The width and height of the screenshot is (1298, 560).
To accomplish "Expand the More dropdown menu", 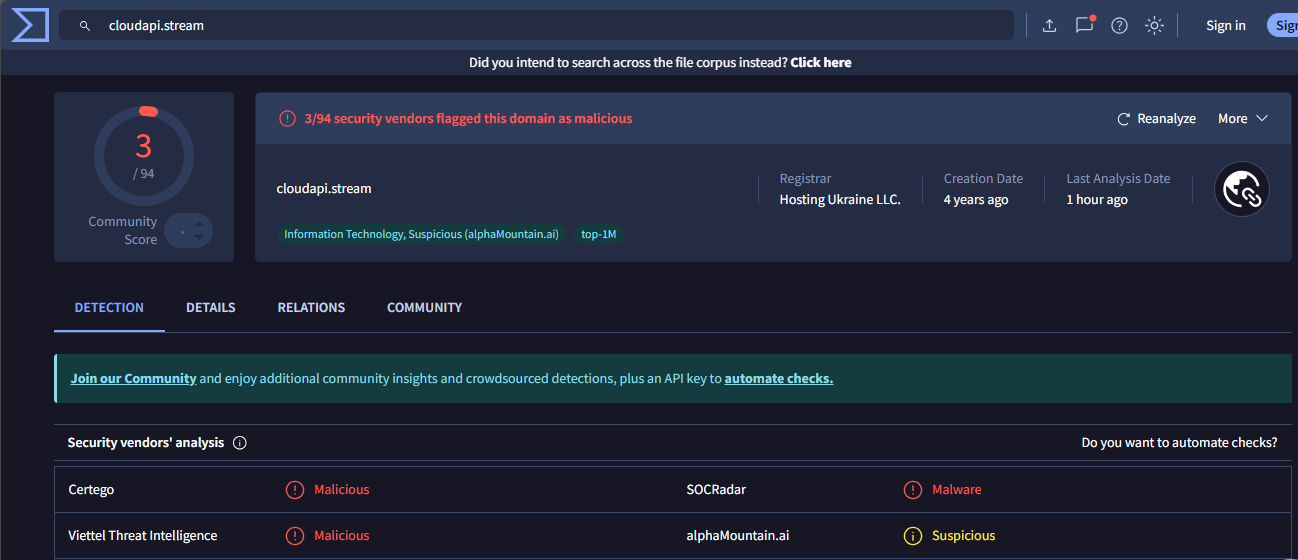I will (1243, 119).
